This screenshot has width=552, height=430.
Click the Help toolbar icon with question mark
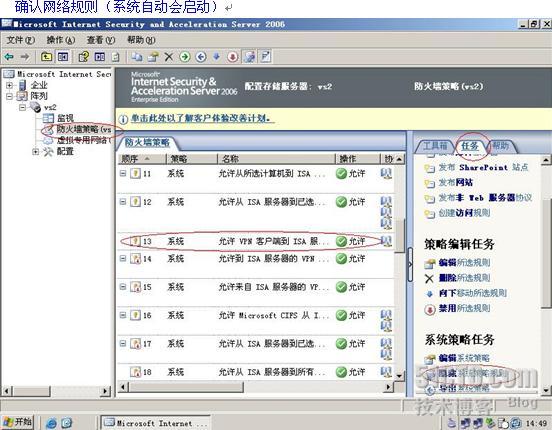pos(83,56)
